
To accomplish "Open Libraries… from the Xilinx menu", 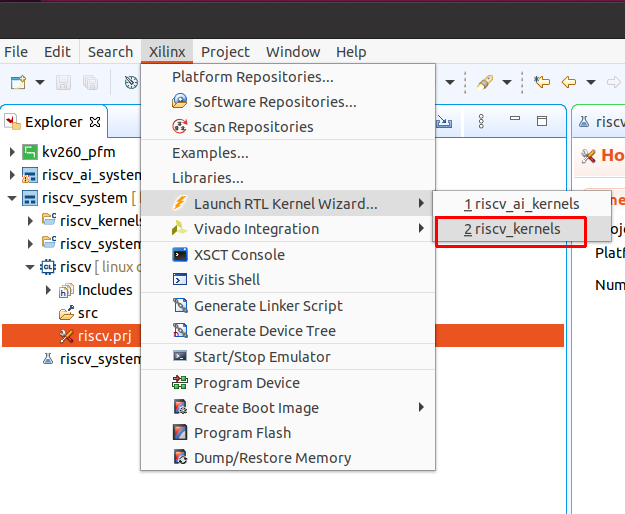I will 288,178.
